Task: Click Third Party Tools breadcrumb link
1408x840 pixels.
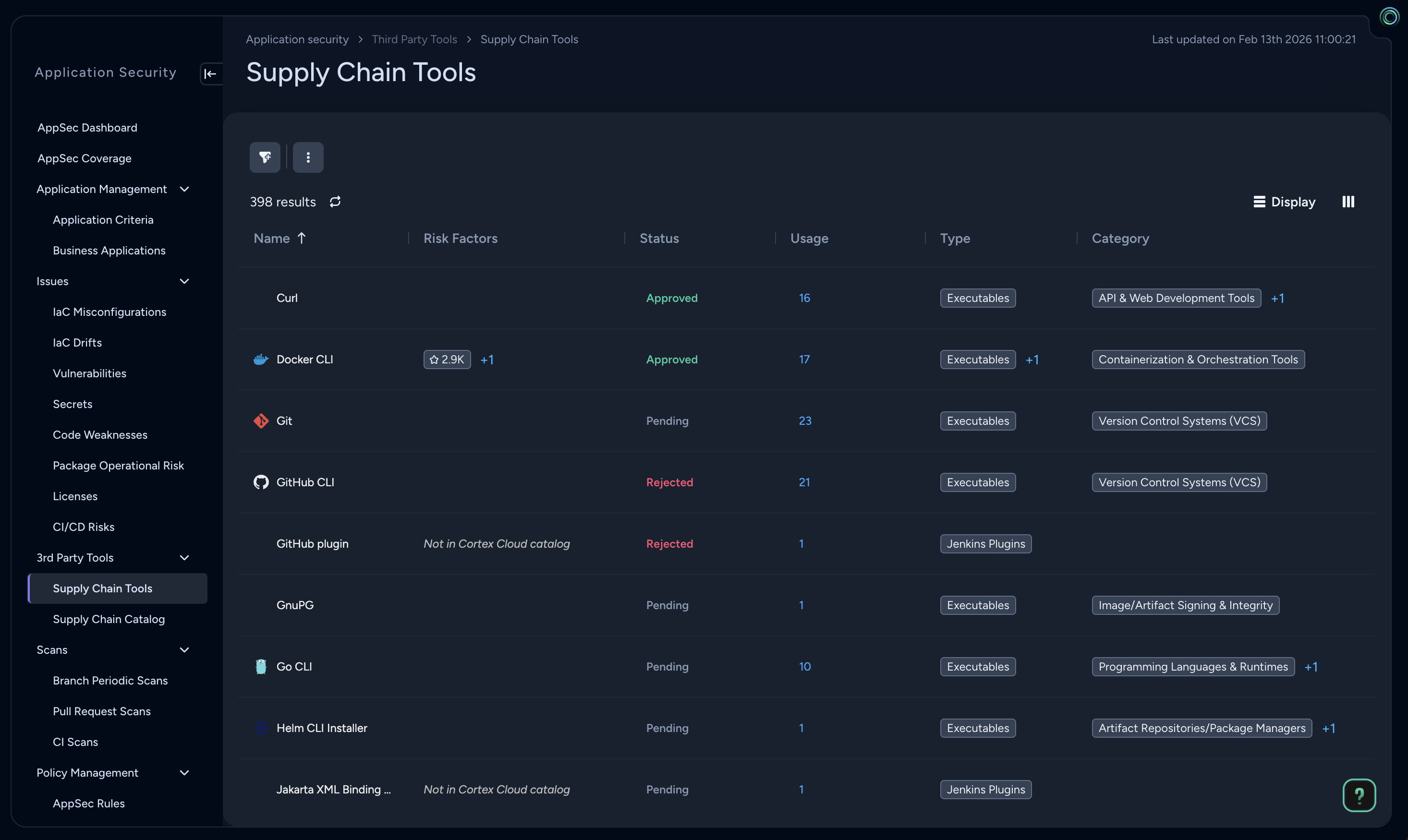Action: (x=414, y=40)
